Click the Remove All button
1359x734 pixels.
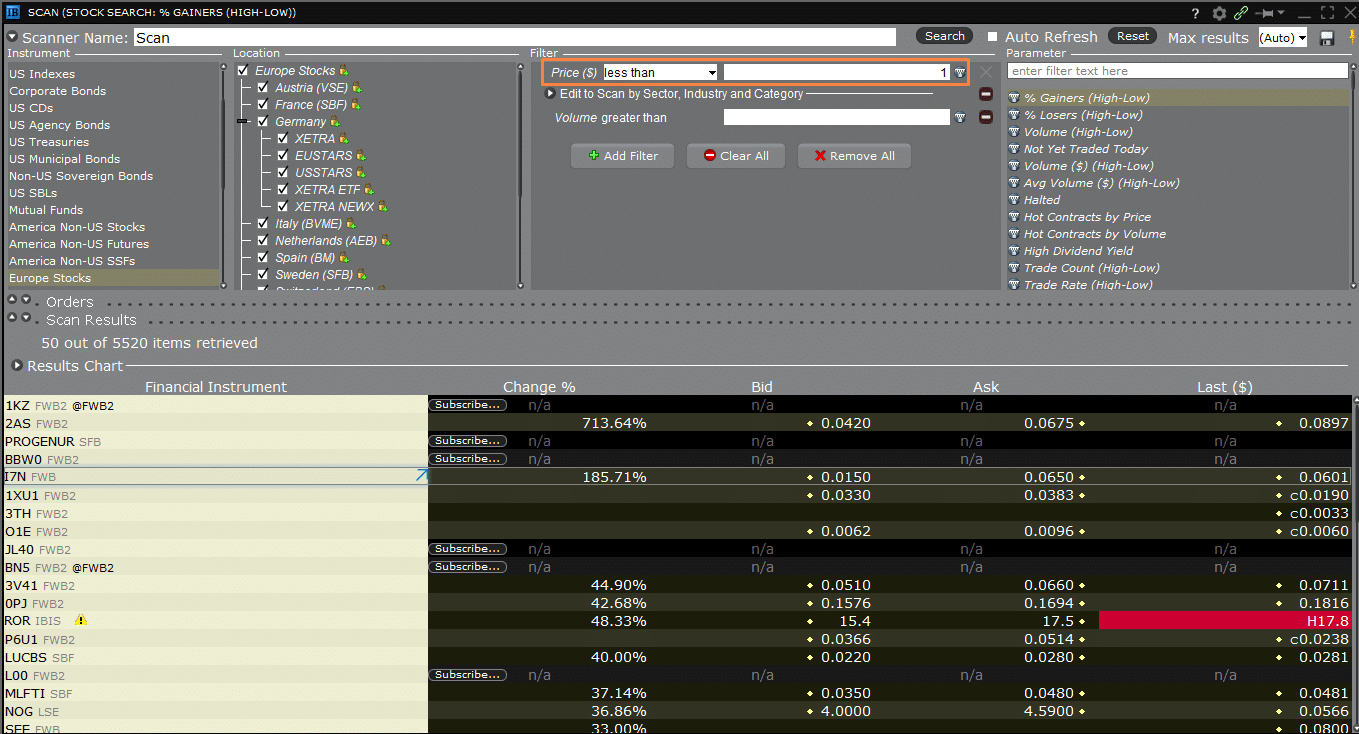pyautogui.click(x=854, y=156)
